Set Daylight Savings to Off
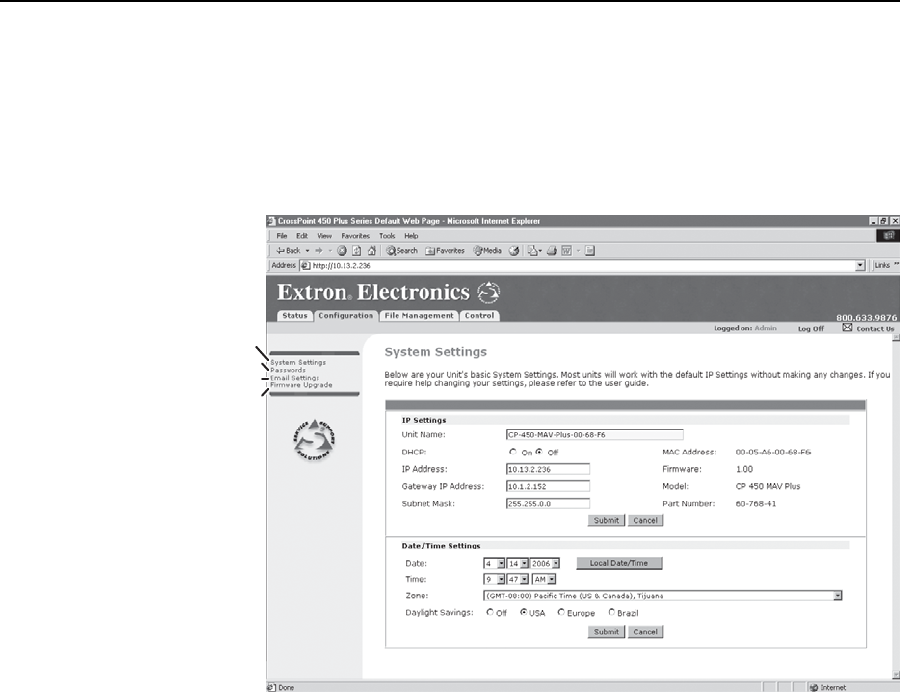This screenshot has height=692, width=900. click(490, 612)
